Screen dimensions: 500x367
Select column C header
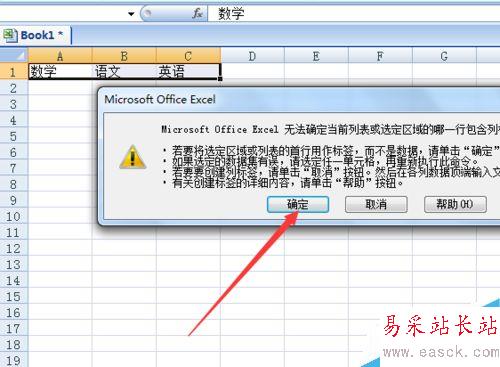(x=188, y=56)
